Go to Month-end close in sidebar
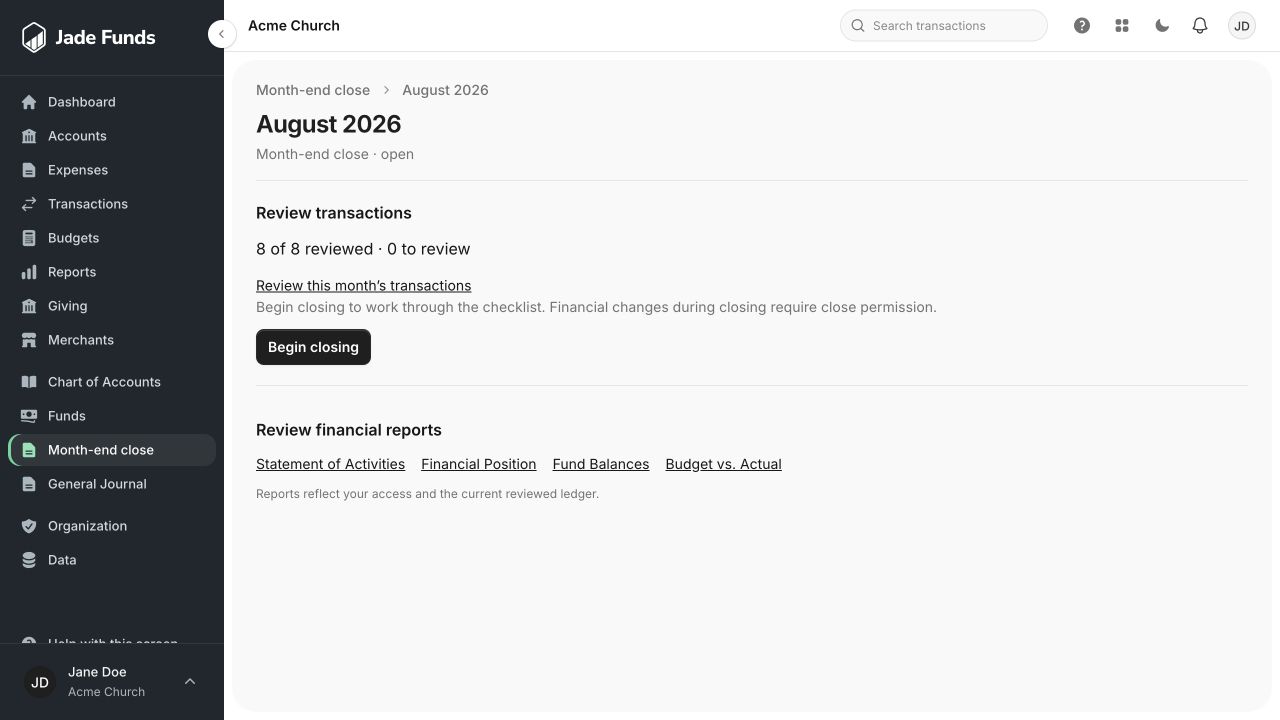Screen dimensions: 1280x720 coord(112,450)
